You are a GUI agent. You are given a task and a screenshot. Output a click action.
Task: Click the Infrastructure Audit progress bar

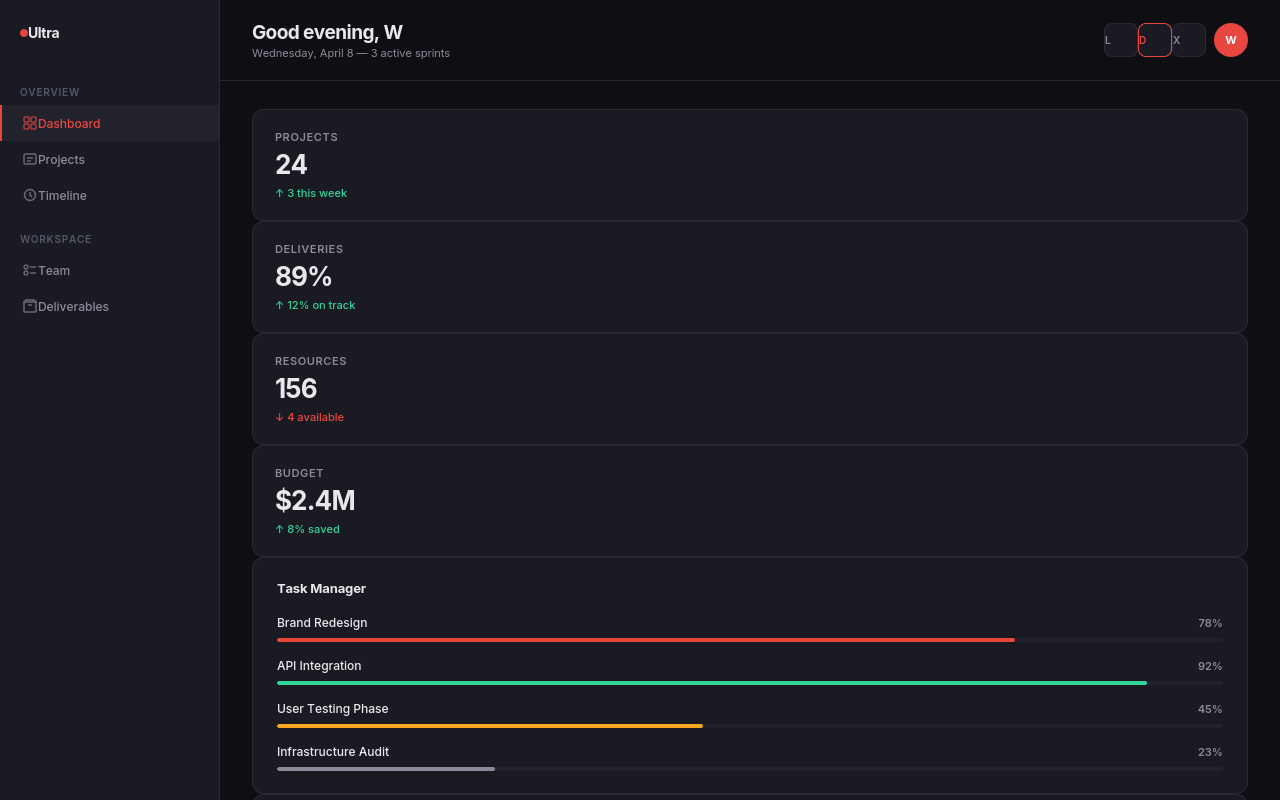pyautogui.click(x=749, y=769)
